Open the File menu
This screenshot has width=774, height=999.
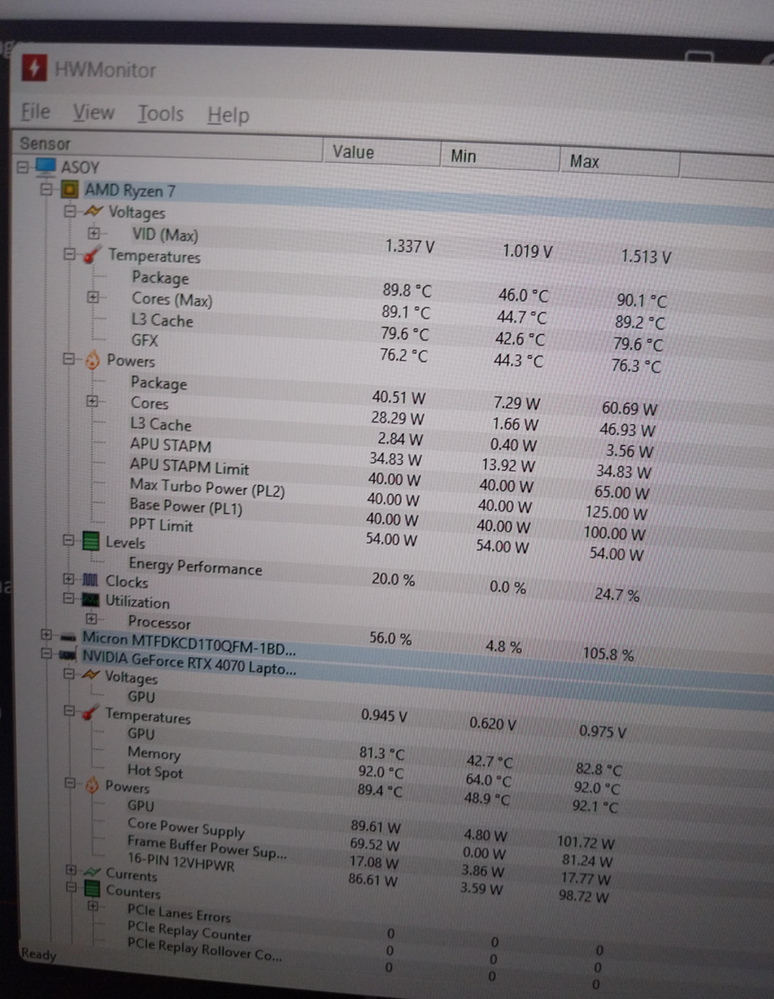(x=35, y=111)
